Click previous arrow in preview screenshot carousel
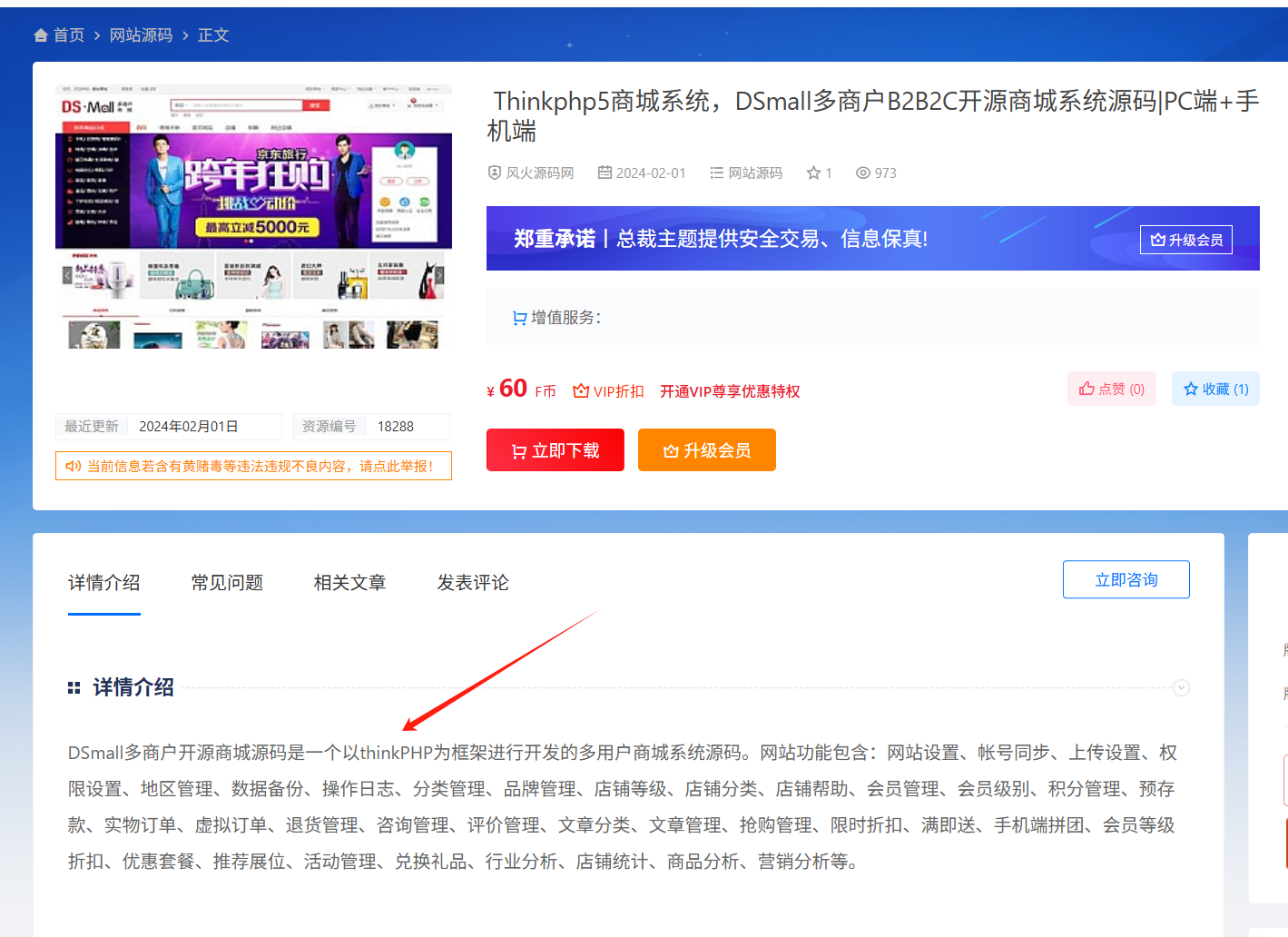Viewport: 1288px width, 937px height. point(67,275)
